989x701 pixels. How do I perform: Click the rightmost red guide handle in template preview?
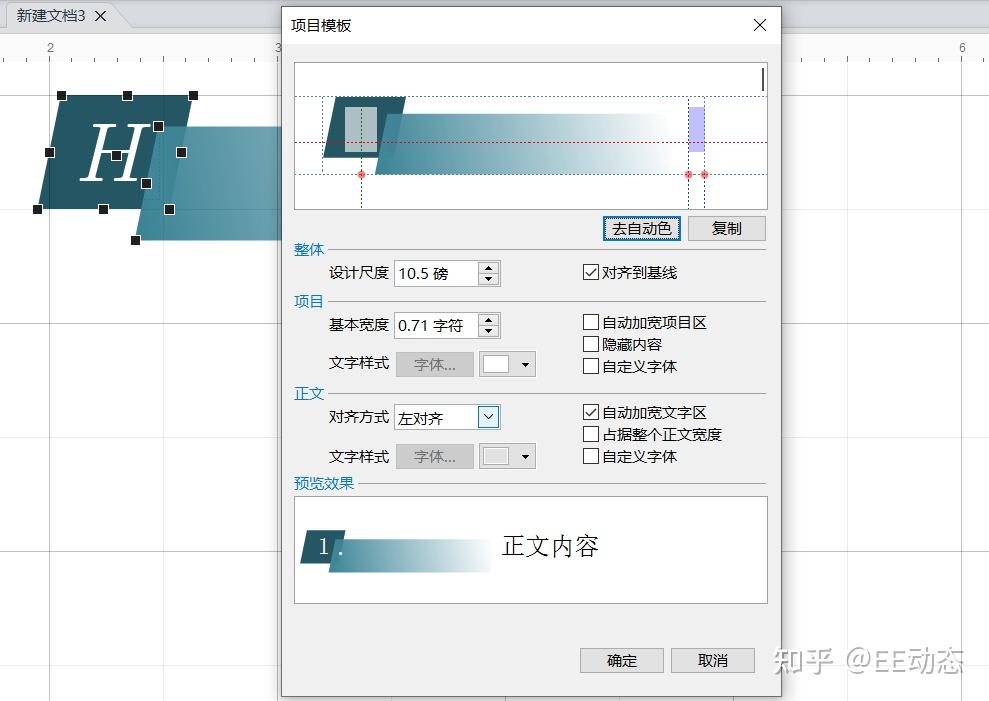coord(705,175)
